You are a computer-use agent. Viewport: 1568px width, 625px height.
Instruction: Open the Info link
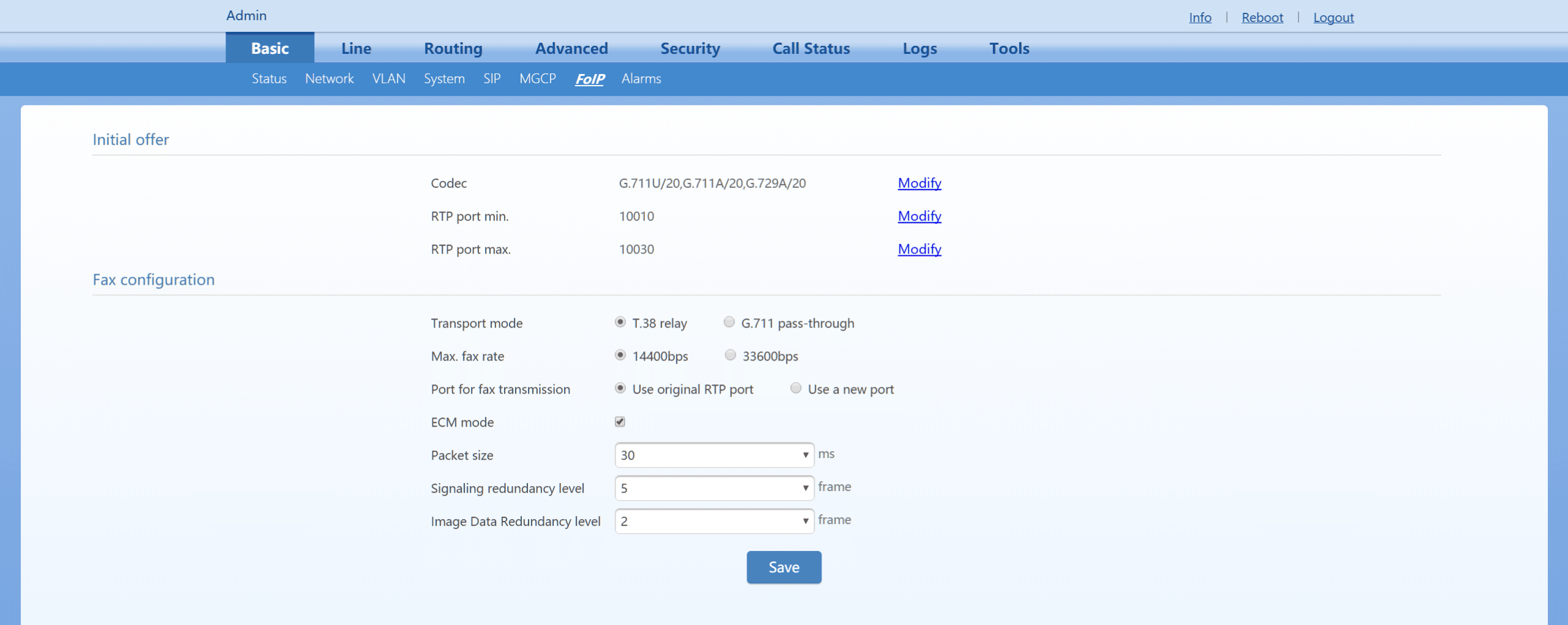coord(1200,17)
